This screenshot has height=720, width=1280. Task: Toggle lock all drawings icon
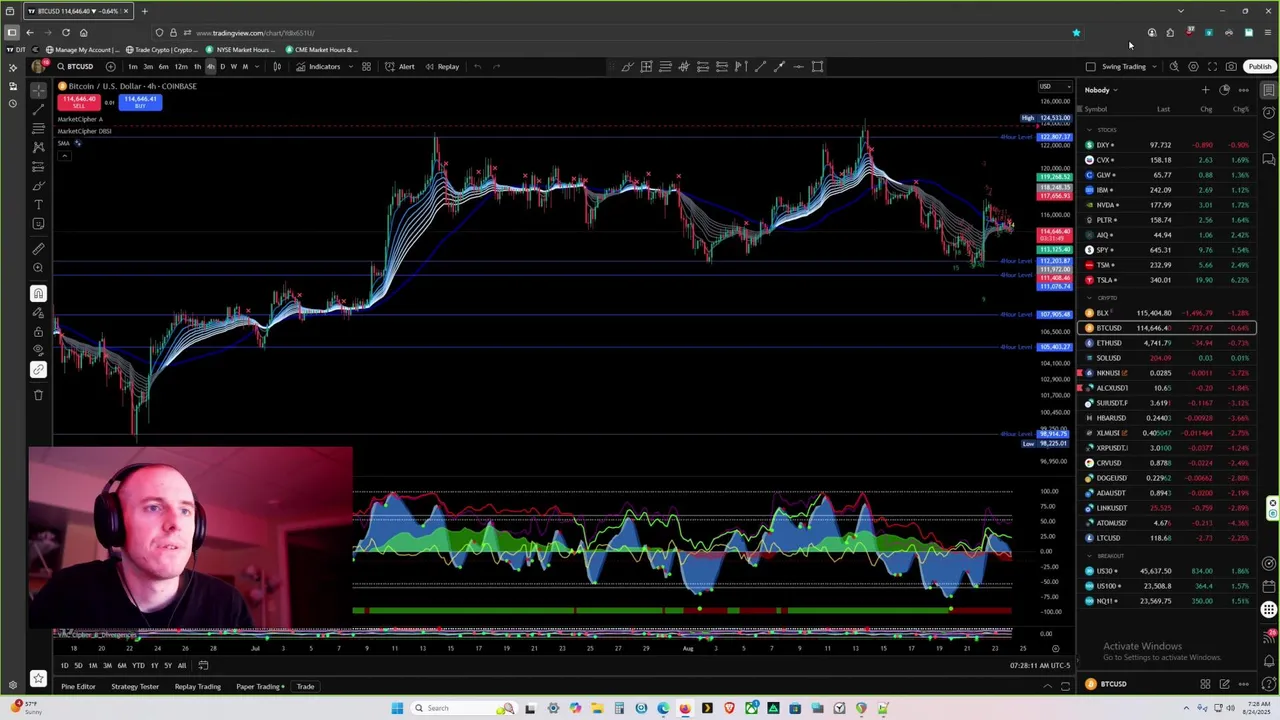(x=38, y=331)
